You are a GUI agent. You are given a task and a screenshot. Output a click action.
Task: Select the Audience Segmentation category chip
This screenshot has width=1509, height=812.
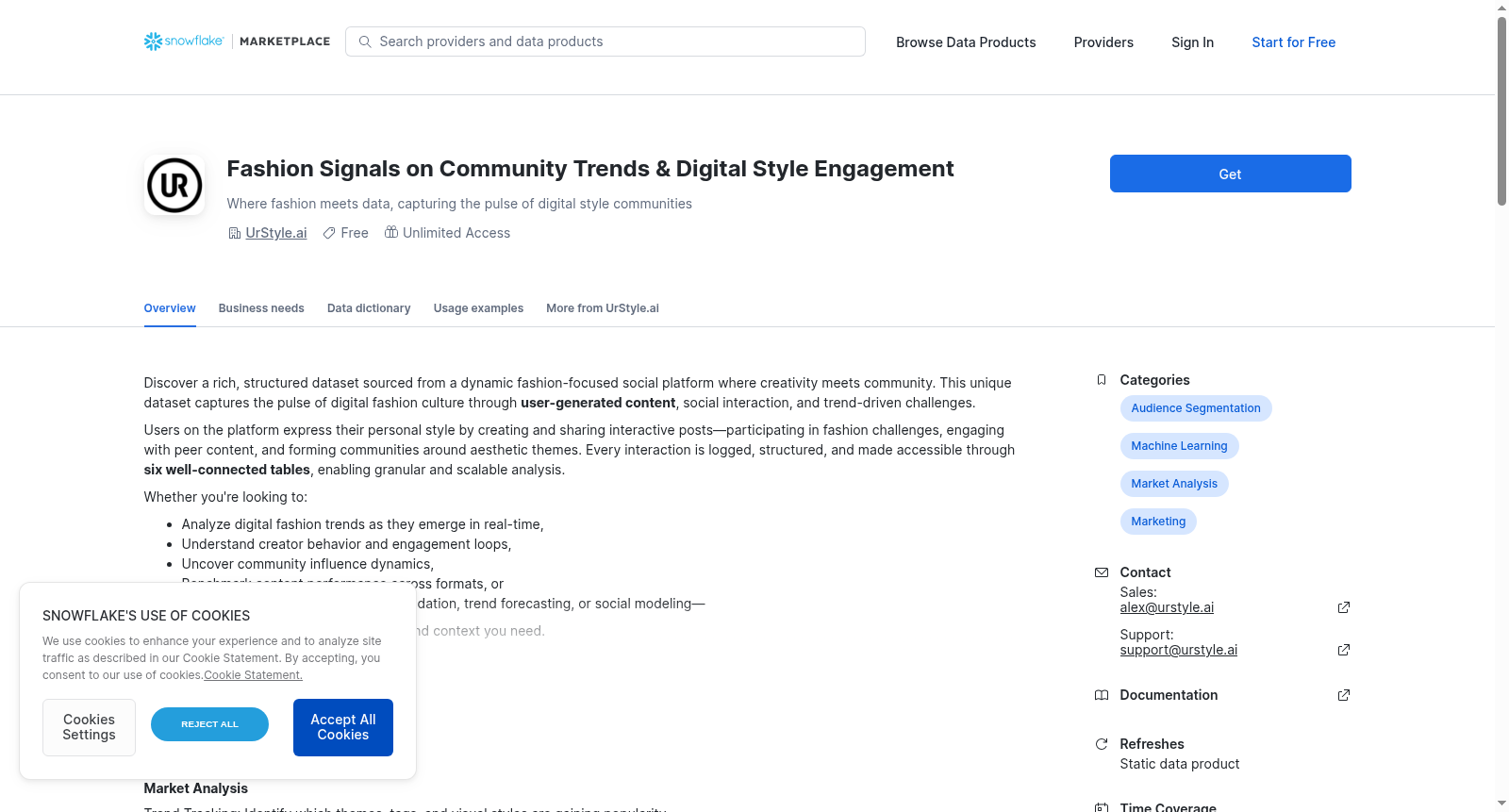point(1196,408)
